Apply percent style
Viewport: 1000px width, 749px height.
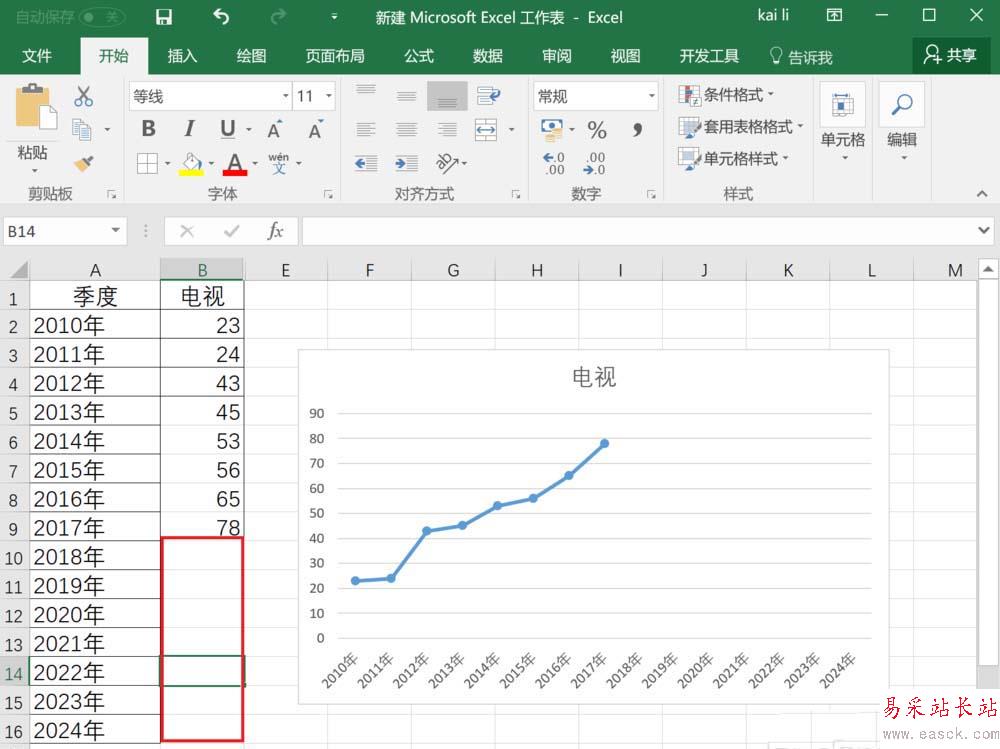(597, 130)
